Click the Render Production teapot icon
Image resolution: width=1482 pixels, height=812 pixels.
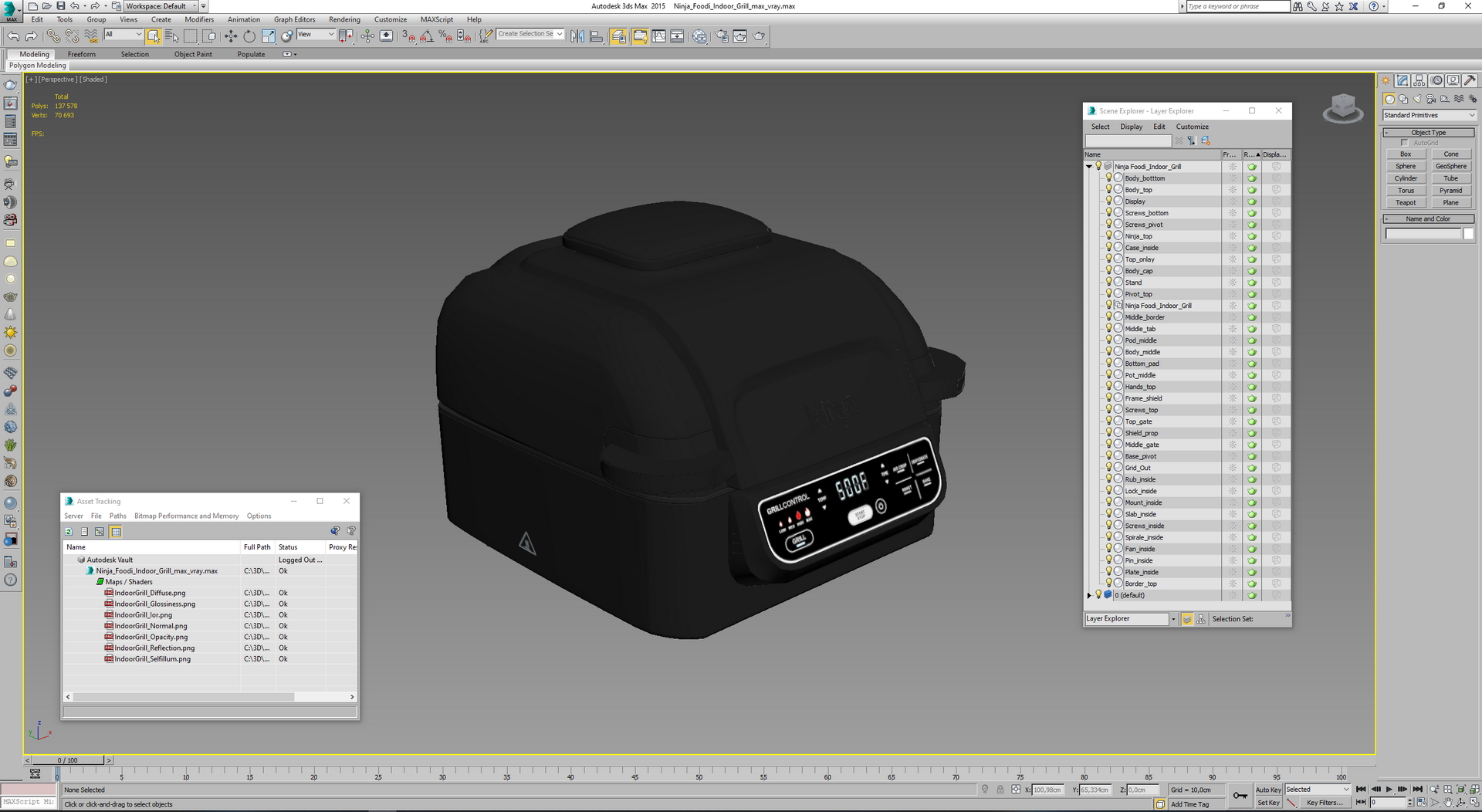(x=759, y=36)
